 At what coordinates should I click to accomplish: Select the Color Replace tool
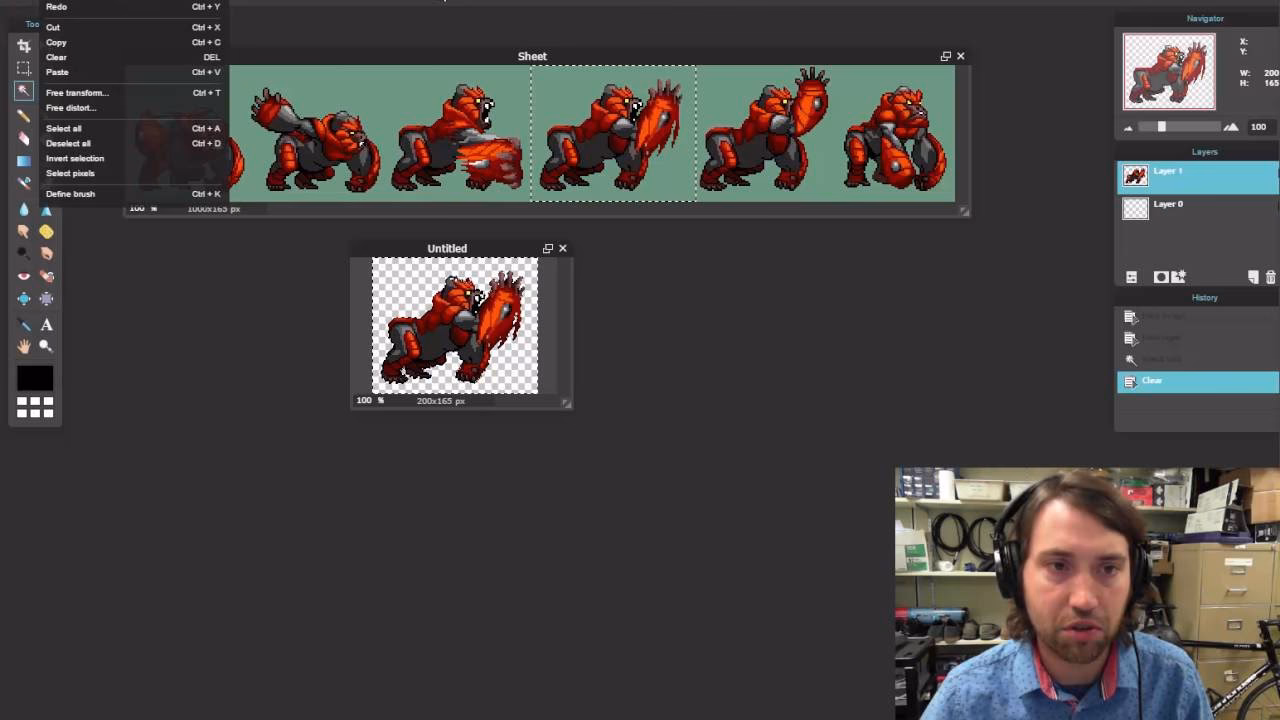coord(24,183)
